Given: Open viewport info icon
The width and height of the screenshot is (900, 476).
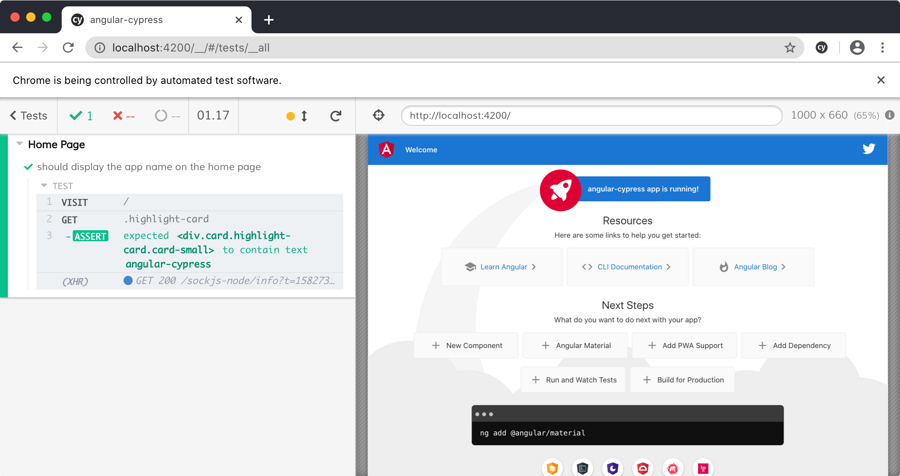Looking at the screenshot, I should [890, 115].
